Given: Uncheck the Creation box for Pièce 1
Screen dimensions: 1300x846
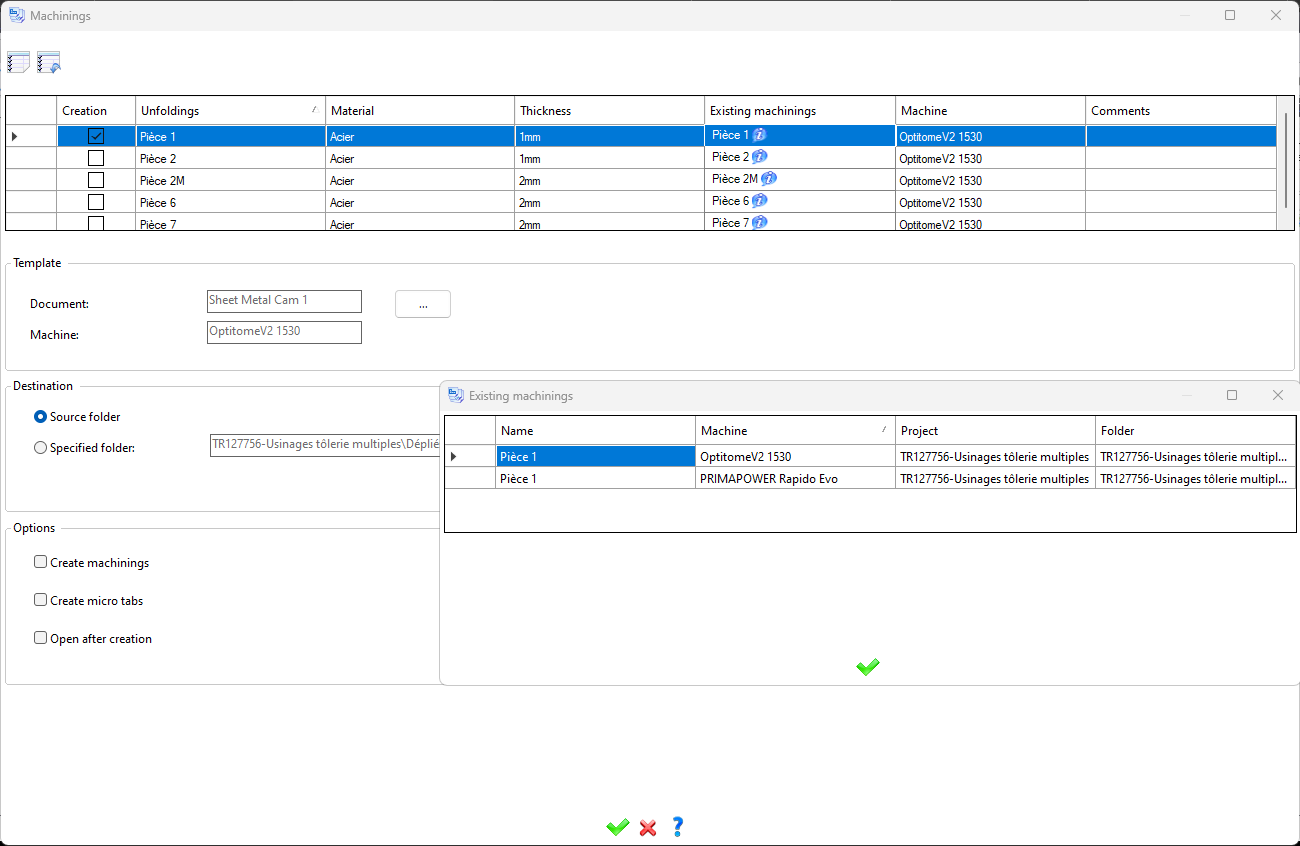Looking at the screenshot, I should [x=96, y=136].
